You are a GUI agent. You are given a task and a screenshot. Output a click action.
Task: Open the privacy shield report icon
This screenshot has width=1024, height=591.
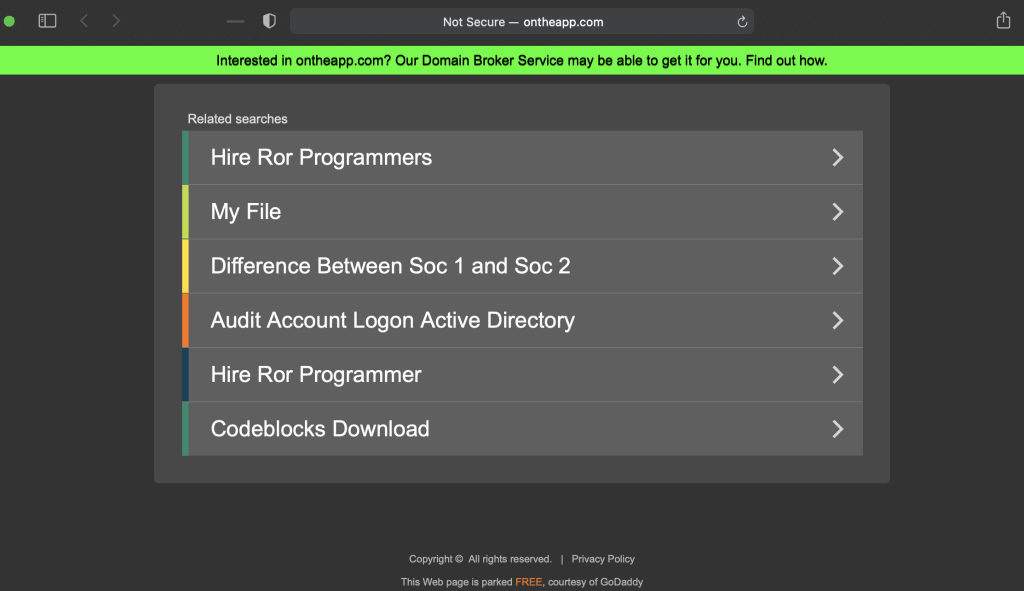pos(269,21)
